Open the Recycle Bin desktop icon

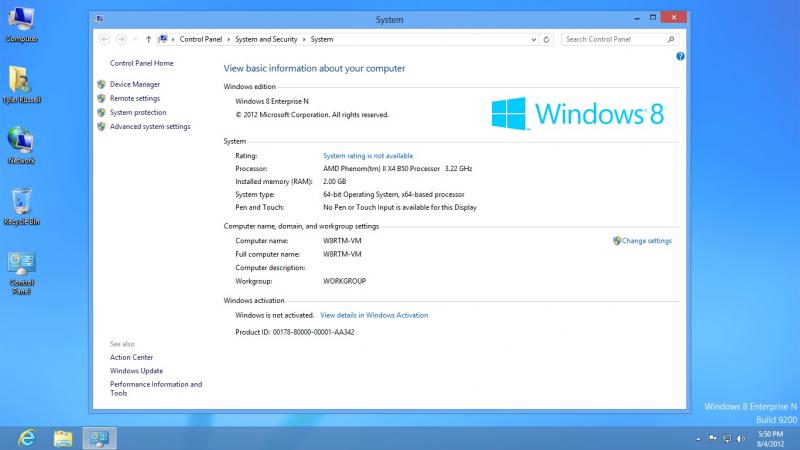pyautogui.click(x=21, y=206)
